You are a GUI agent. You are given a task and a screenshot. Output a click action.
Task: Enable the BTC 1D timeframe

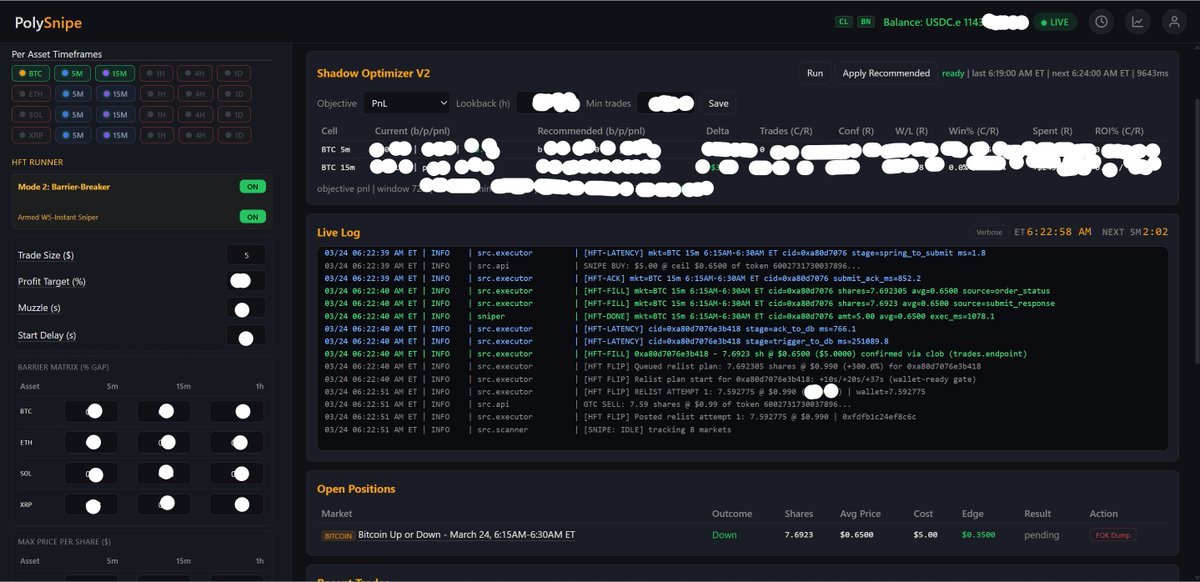(x=232, y=73)
